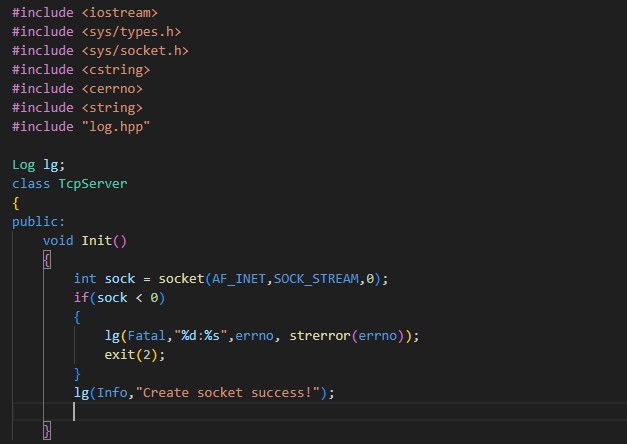Click the closing brace of Init function

pyautogui.click(x=47, y=431)
